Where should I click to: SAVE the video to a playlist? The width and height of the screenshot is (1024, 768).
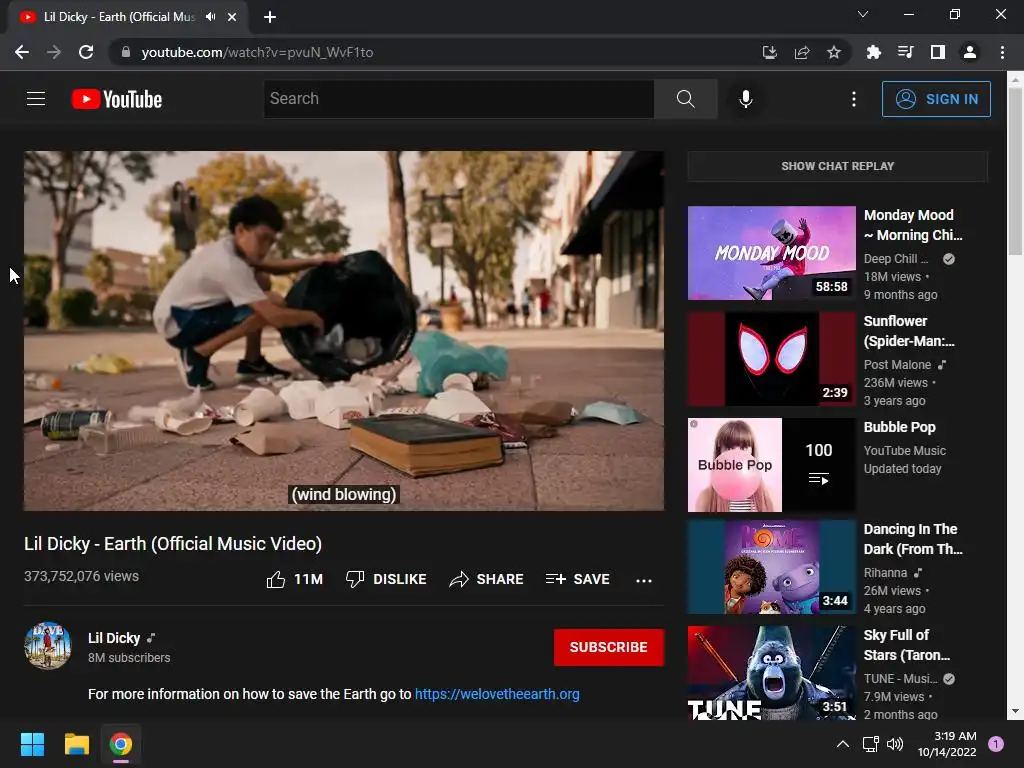coord(578,579)
